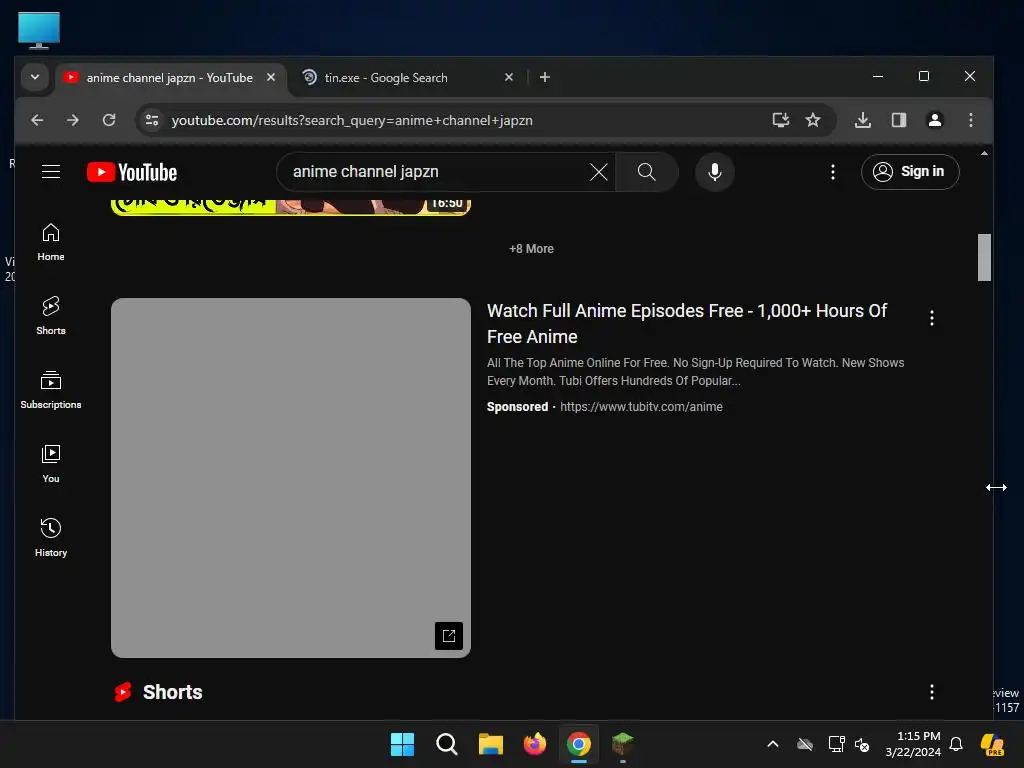The width and height of the screenshot is (1024, 768).
Task: Maximize the Chrome window
Action: click(x=923, y=76)
